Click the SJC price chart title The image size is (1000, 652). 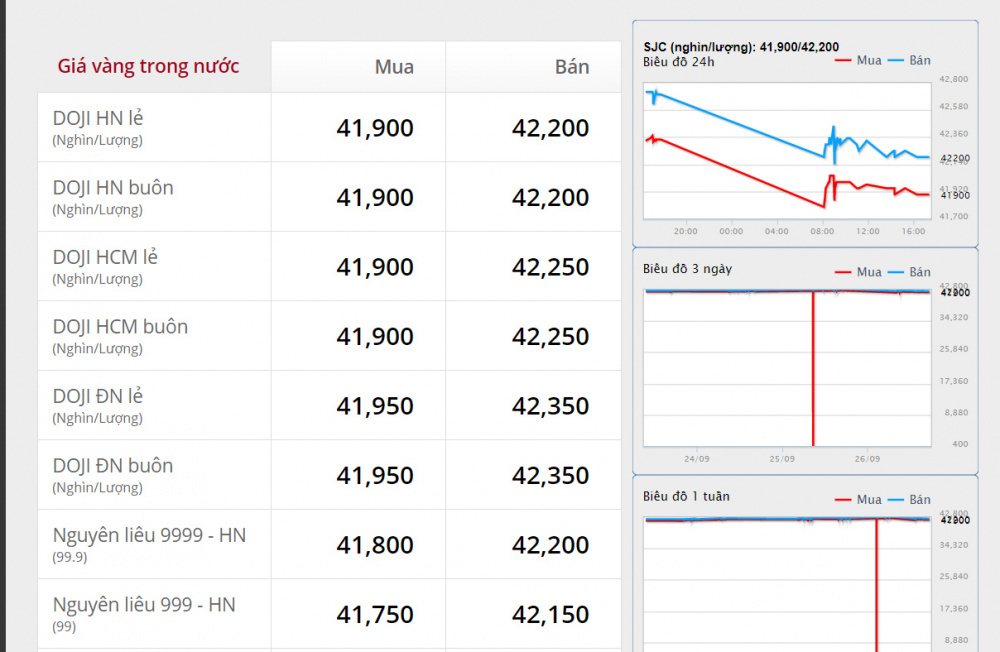pyautogui.click(x=741, y=47)
